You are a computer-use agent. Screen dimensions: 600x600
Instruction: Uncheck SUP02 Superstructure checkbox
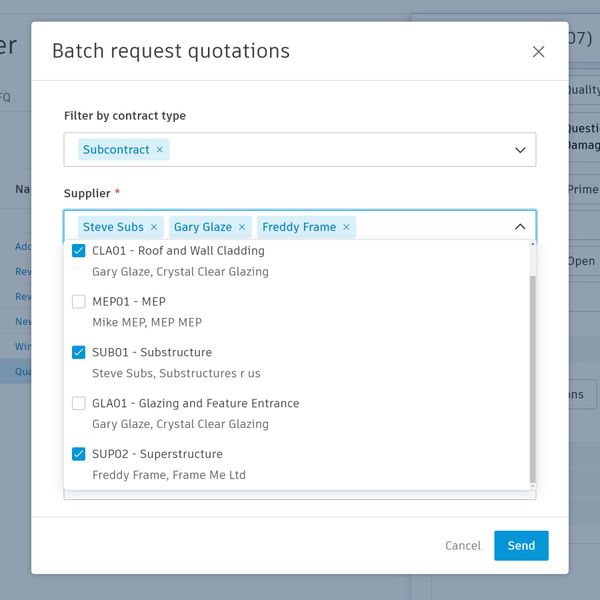click(x=79, y=454)
